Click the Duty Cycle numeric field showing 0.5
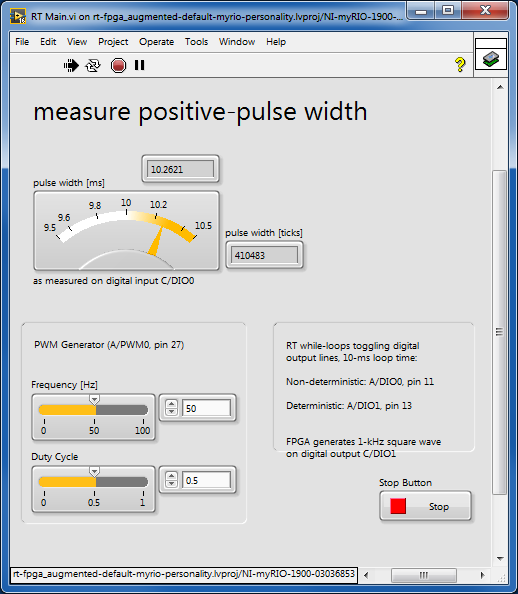The height and width of the screenshot is (594, 518). (206, 480)
